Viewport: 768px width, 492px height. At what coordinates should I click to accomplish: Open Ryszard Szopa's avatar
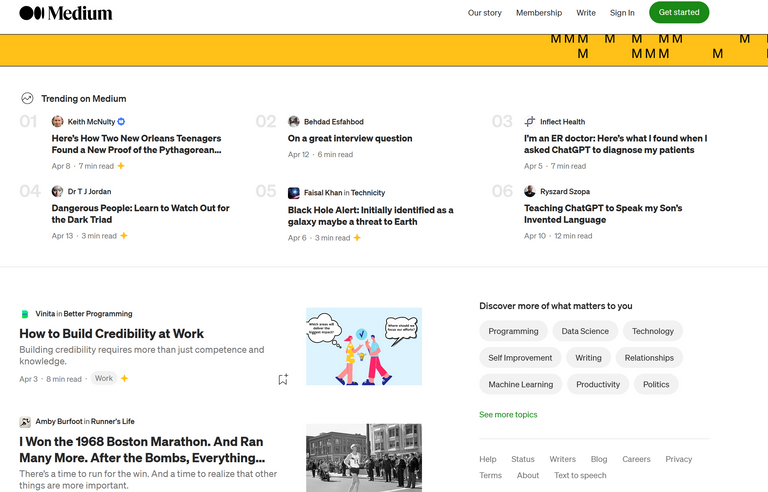[x=529, y=191]
